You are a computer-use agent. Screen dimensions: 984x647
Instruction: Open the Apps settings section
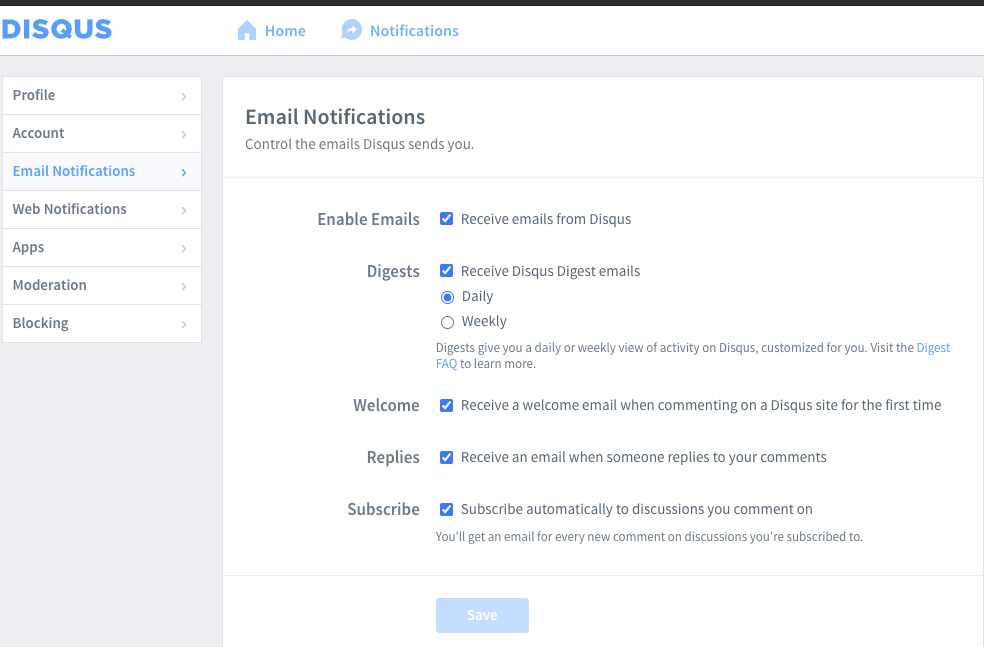pyautogui.click(x=29, y=247)
